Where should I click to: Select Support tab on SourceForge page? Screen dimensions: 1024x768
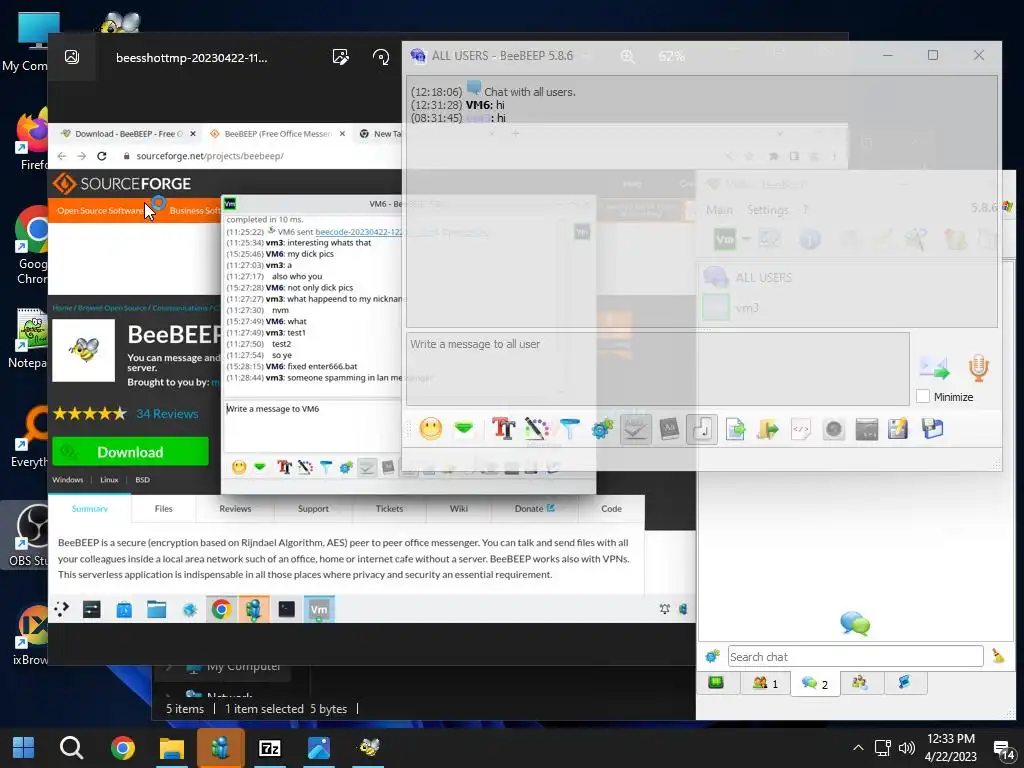pyautogui.click(x=313, y=509)
